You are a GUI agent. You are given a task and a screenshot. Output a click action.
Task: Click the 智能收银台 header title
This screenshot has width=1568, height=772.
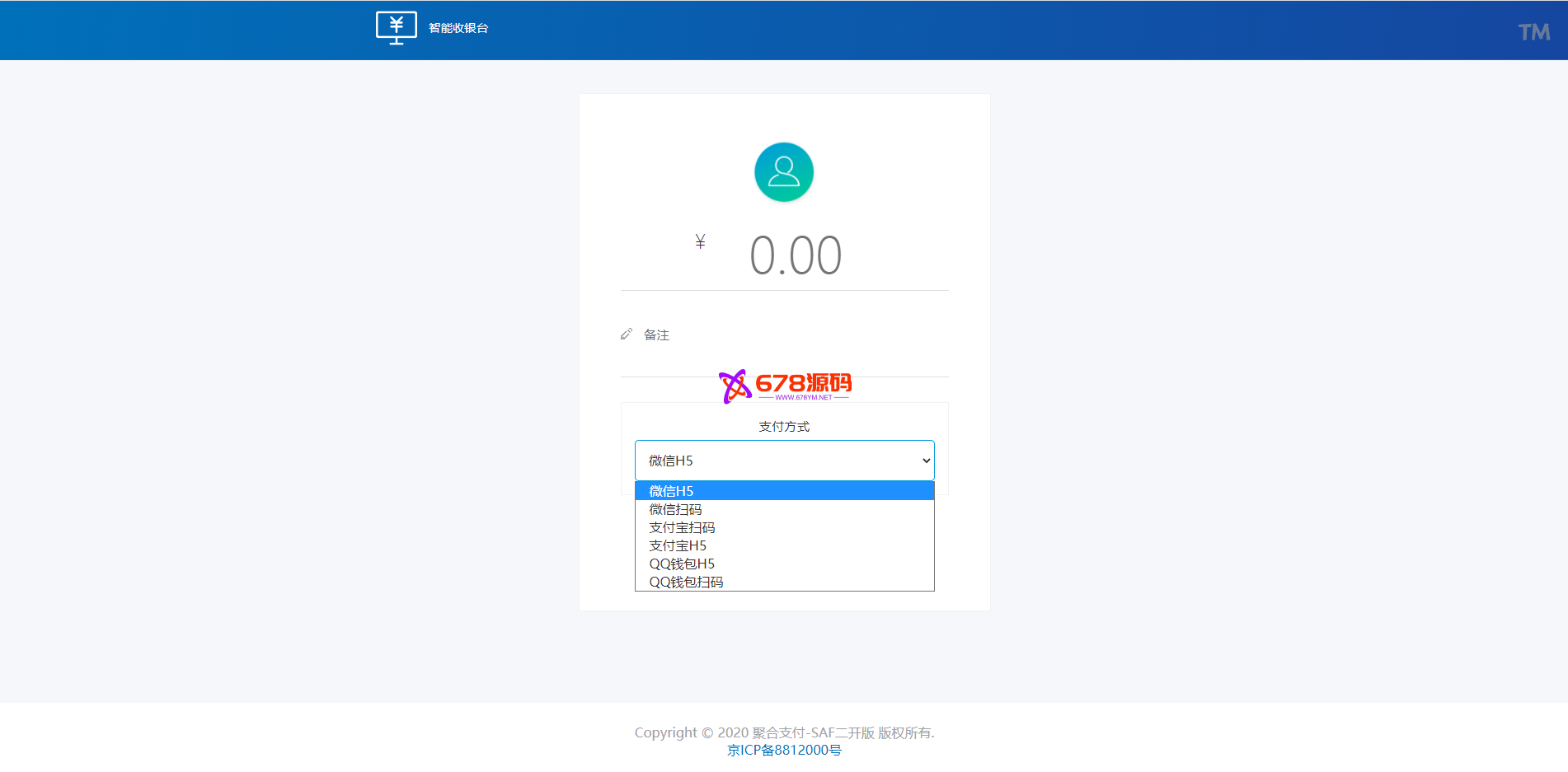coord(458,28)
